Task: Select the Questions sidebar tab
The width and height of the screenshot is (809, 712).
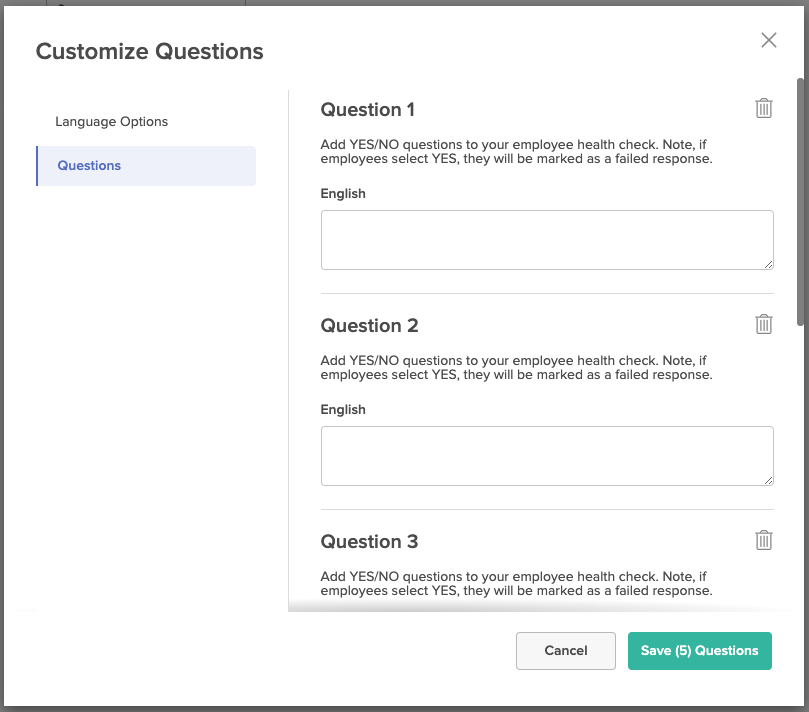Action: pyautogui.click(x=146, y=166)
